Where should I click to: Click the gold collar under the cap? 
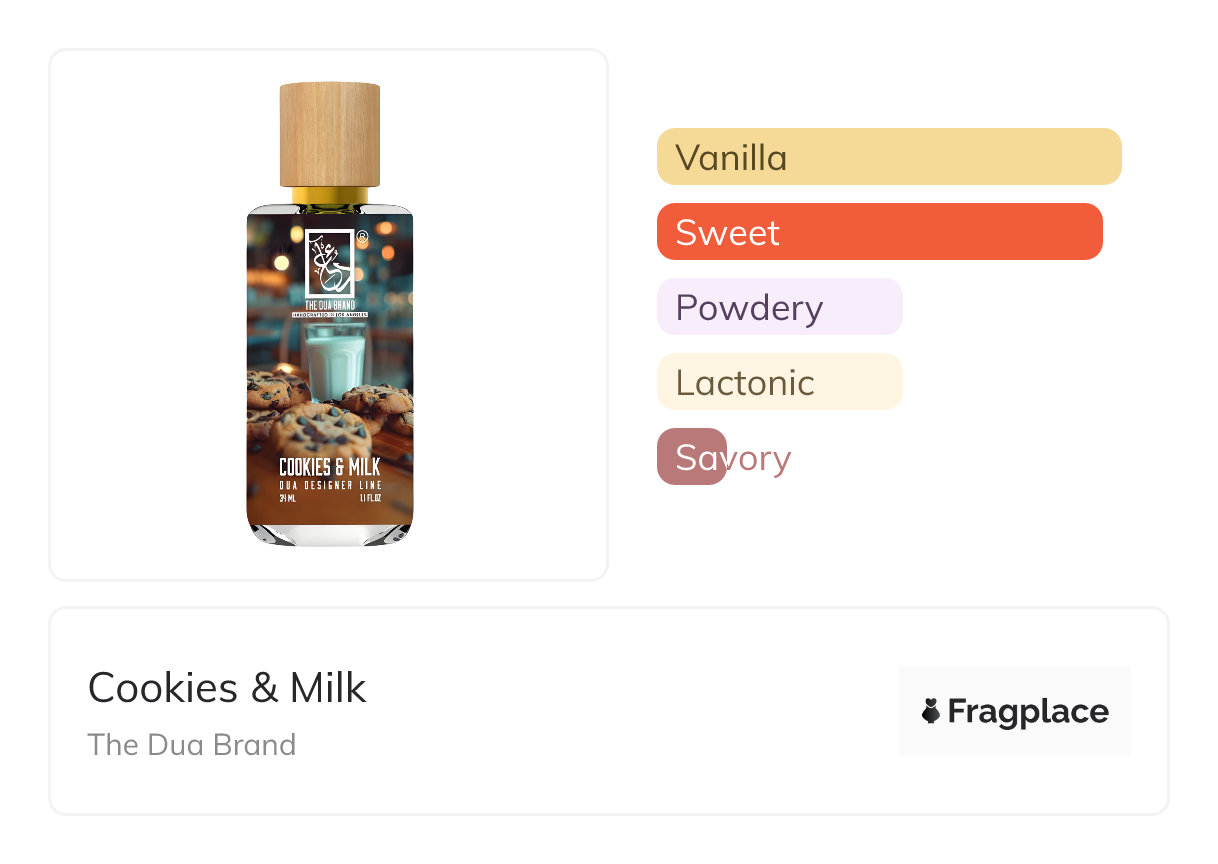pyautogui.click(x=329, y=197)
